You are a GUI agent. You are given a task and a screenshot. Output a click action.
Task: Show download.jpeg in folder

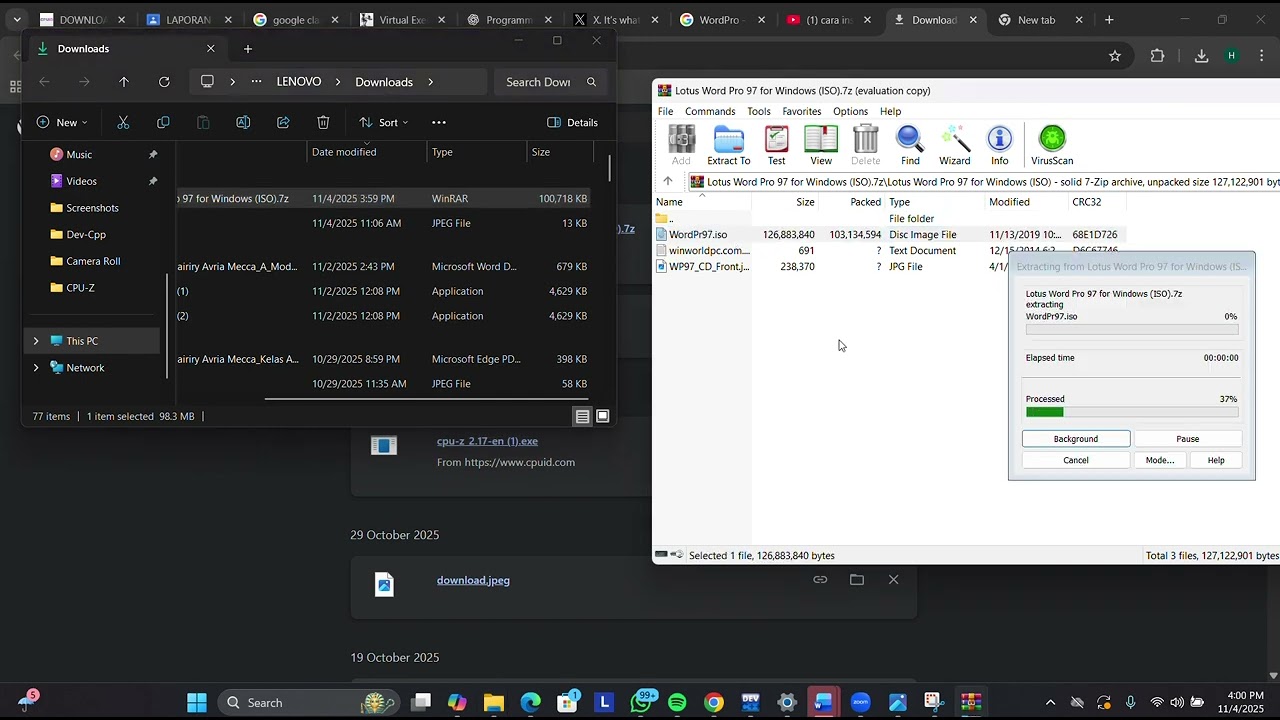click(x=857, y=579)
